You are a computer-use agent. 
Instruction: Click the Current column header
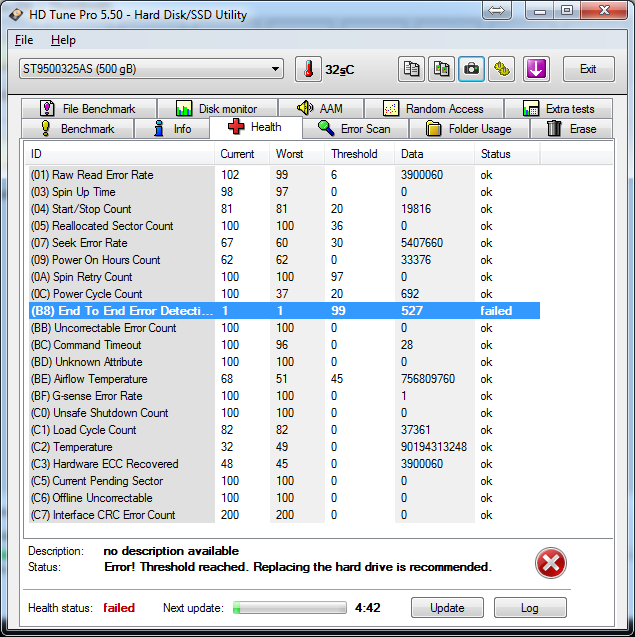click(242, 154)
